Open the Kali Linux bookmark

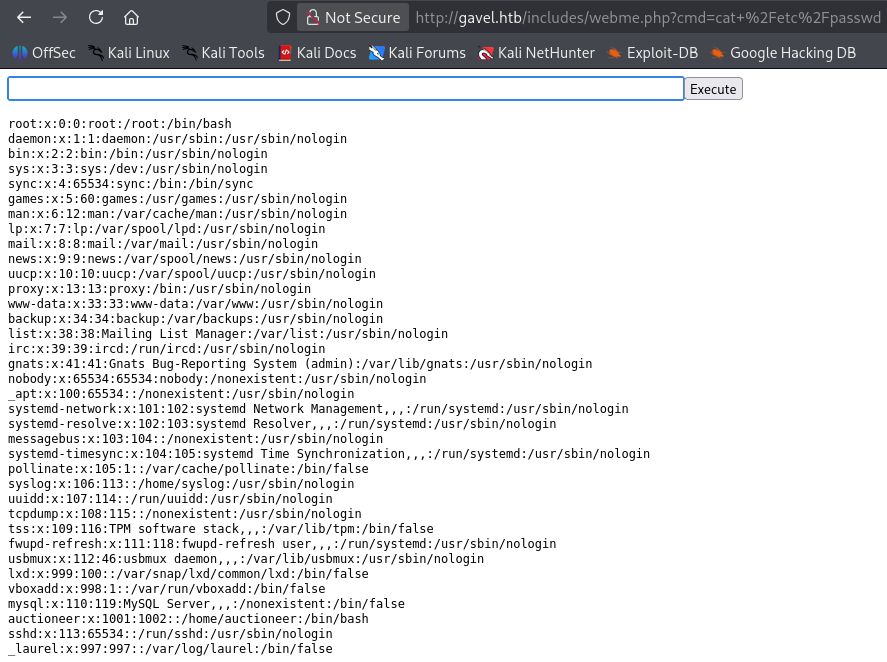click(128, 53)
